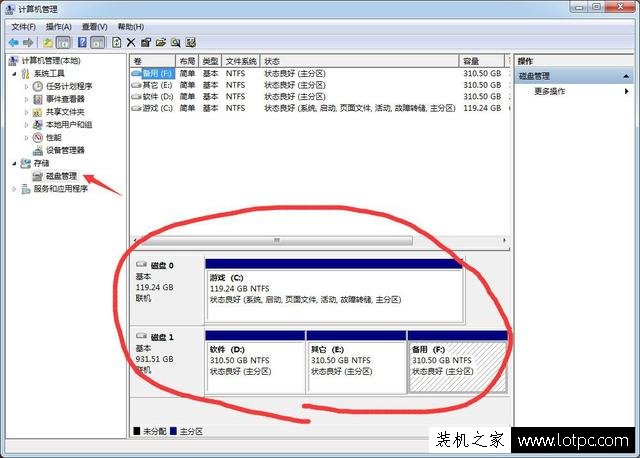
Task: Click the Delete X toolbar icon
Action: pos(131,42)
